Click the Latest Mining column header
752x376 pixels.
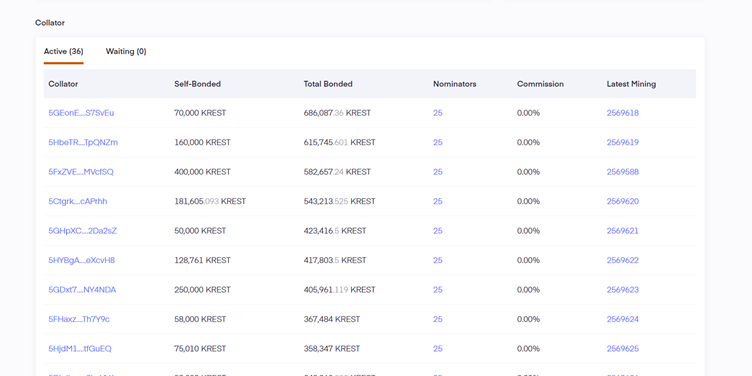point(631,84)
